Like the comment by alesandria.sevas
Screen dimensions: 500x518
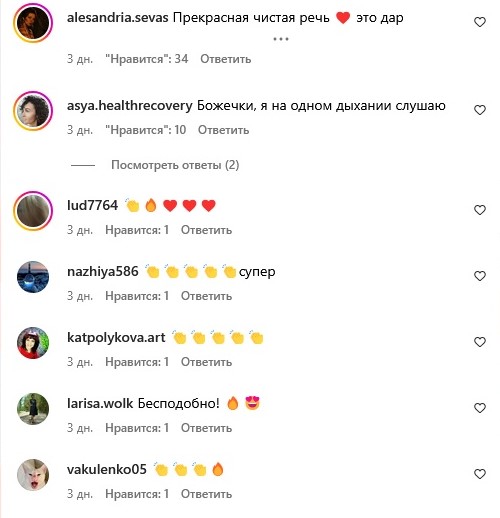[480, 22]
